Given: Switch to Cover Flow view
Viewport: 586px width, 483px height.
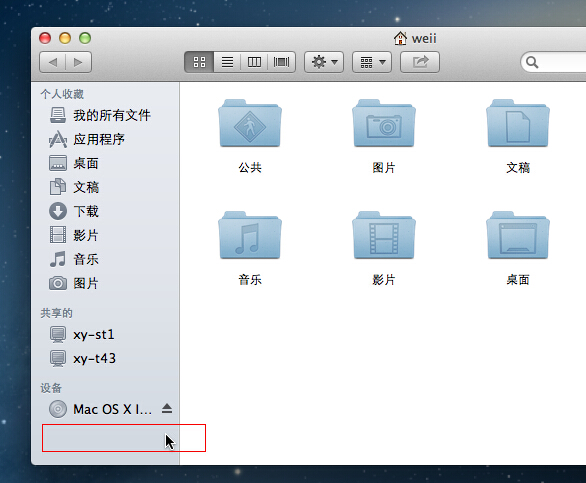Looking at the screenshot, I should pos(281,62).
